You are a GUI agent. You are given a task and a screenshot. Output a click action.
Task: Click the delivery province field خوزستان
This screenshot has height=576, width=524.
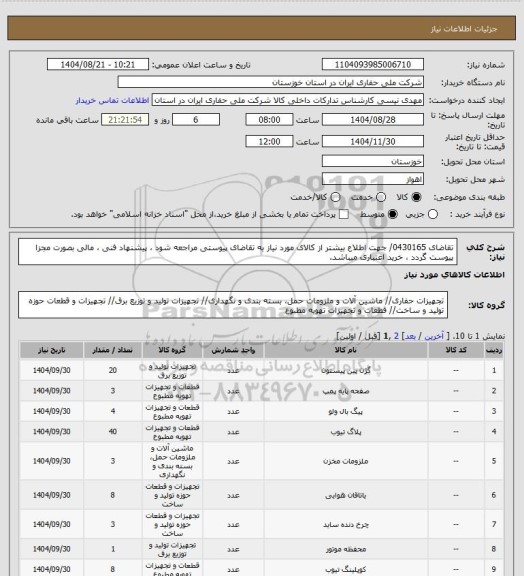(x=373, y=161)
